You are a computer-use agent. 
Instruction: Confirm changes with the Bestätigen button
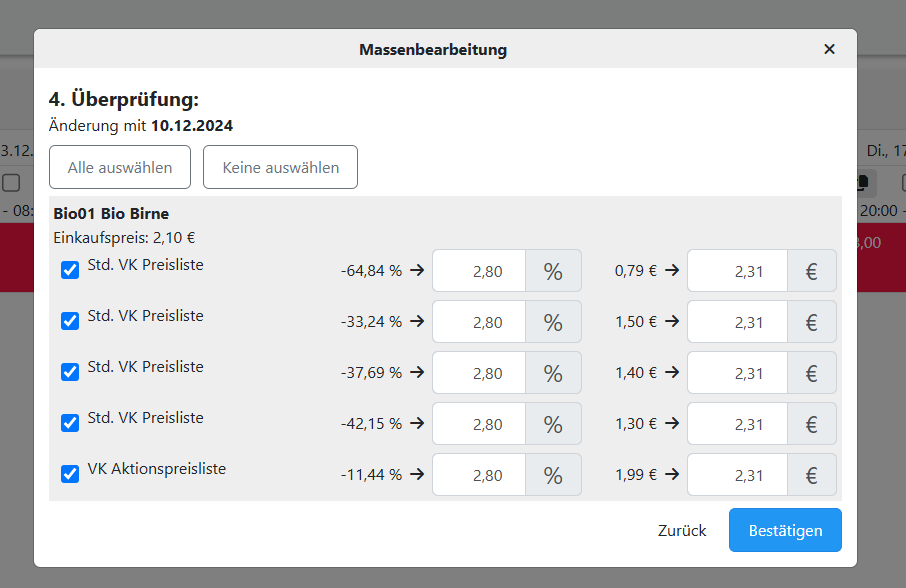[x=784, y=530]
